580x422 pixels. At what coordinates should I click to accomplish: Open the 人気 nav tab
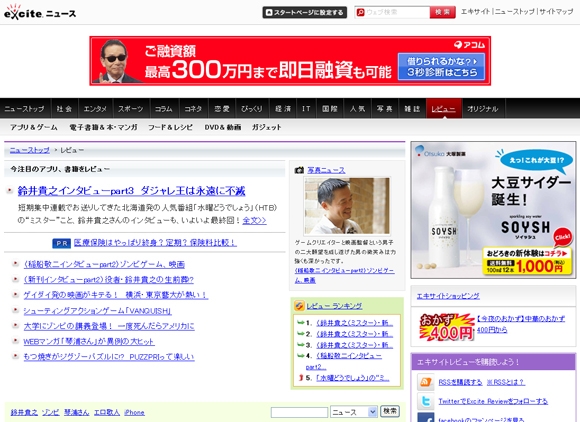(x=357, y=109)
